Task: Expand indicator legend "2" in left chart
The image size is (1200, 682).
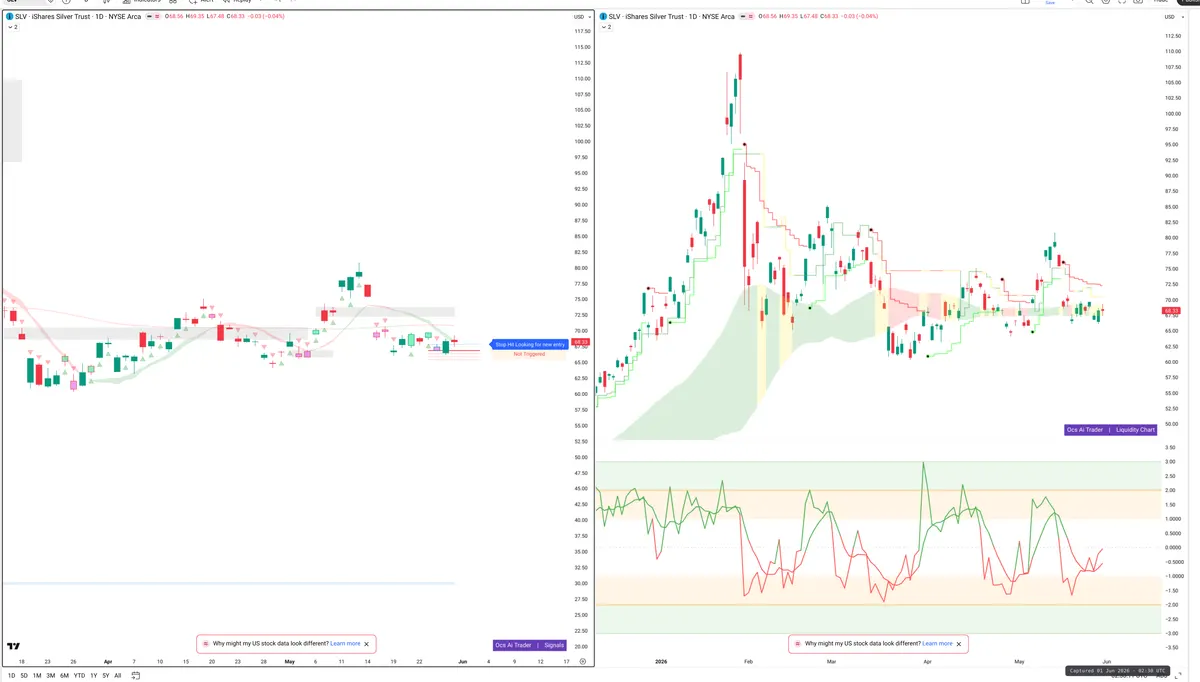Action: tap(13, 27)
